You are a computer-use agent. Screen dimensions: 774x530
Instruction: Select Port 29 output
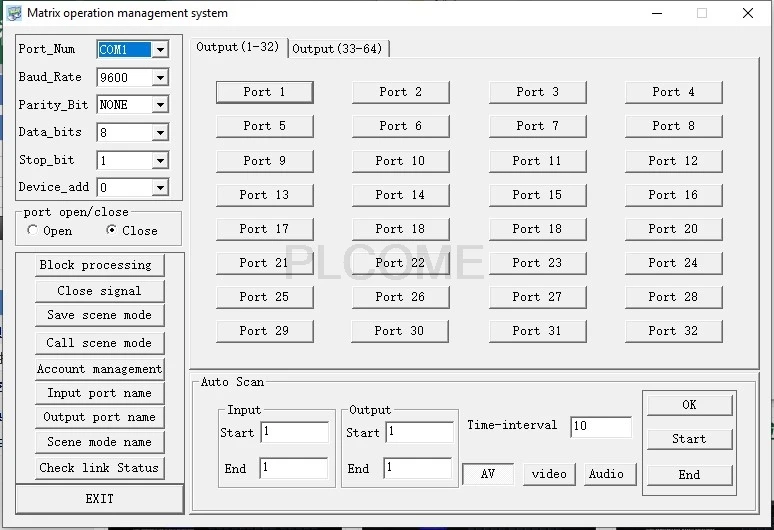pos(265,332)
